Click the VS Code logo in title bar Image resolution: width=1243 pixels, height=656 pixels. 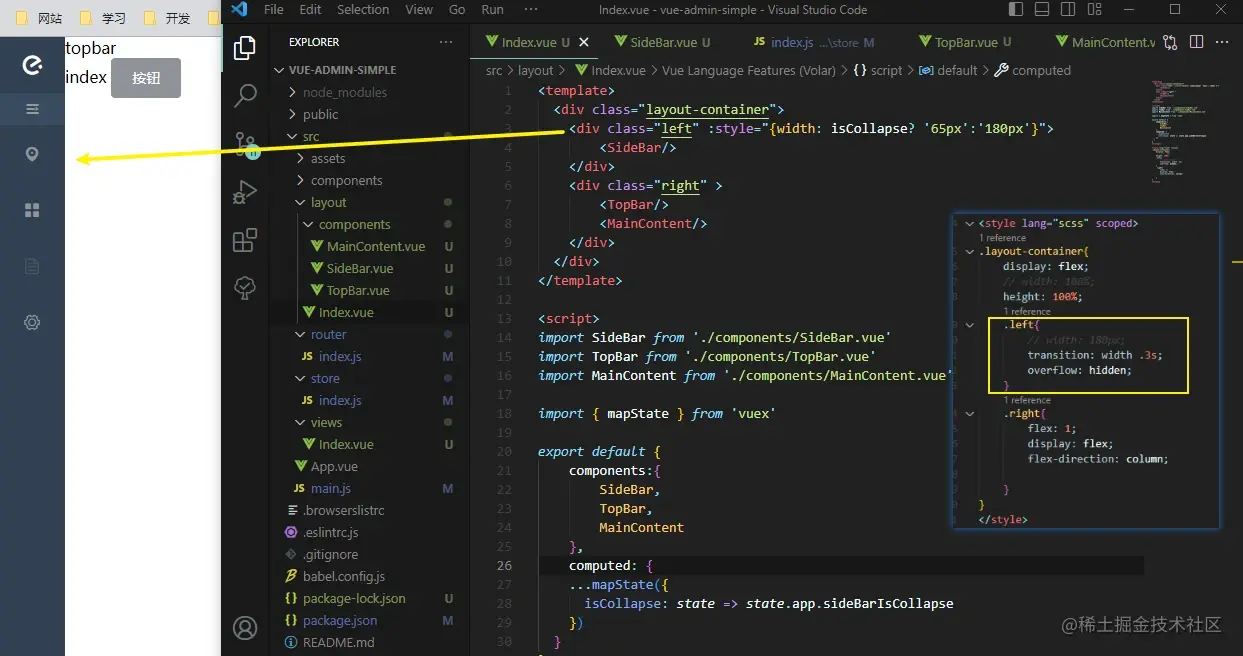(x=238, y=9)
